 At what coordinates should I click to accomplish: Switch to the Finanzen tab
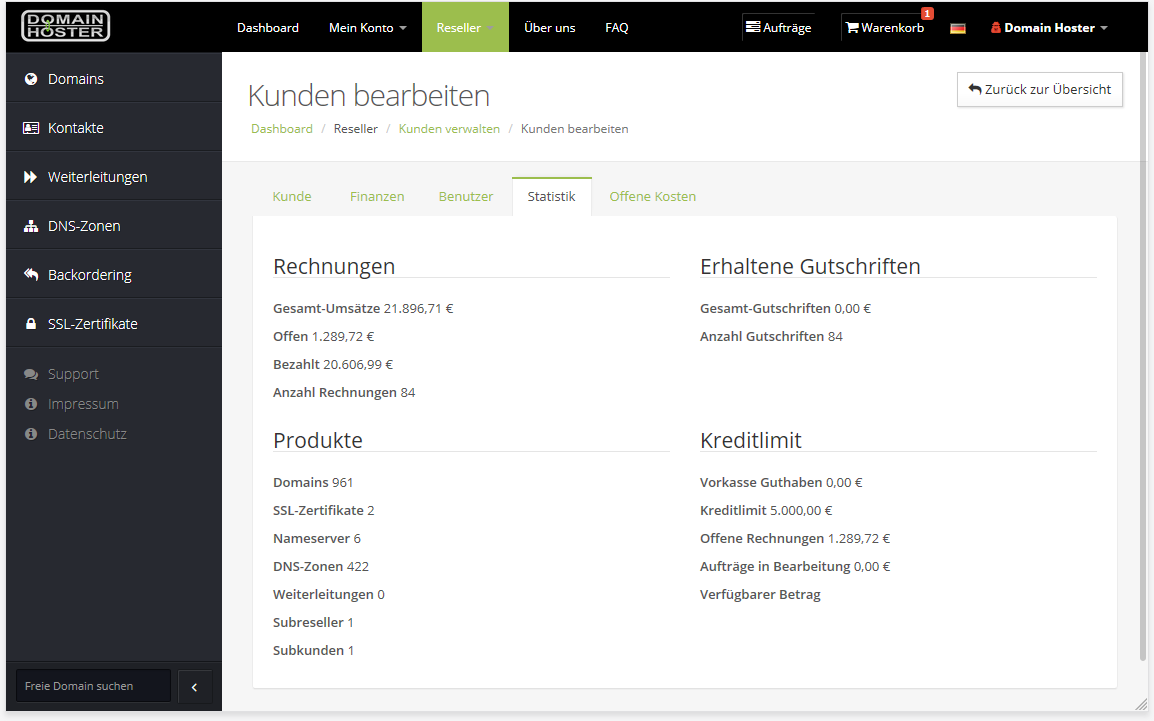click(377, 196)
